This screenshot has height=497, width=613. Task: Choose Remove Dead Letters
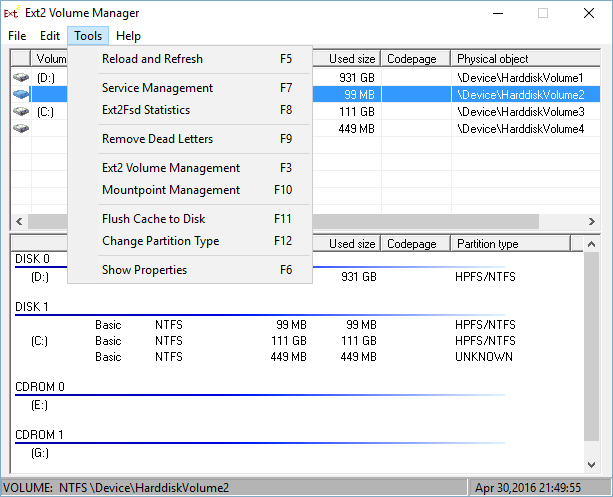click(x=190, y=139)
